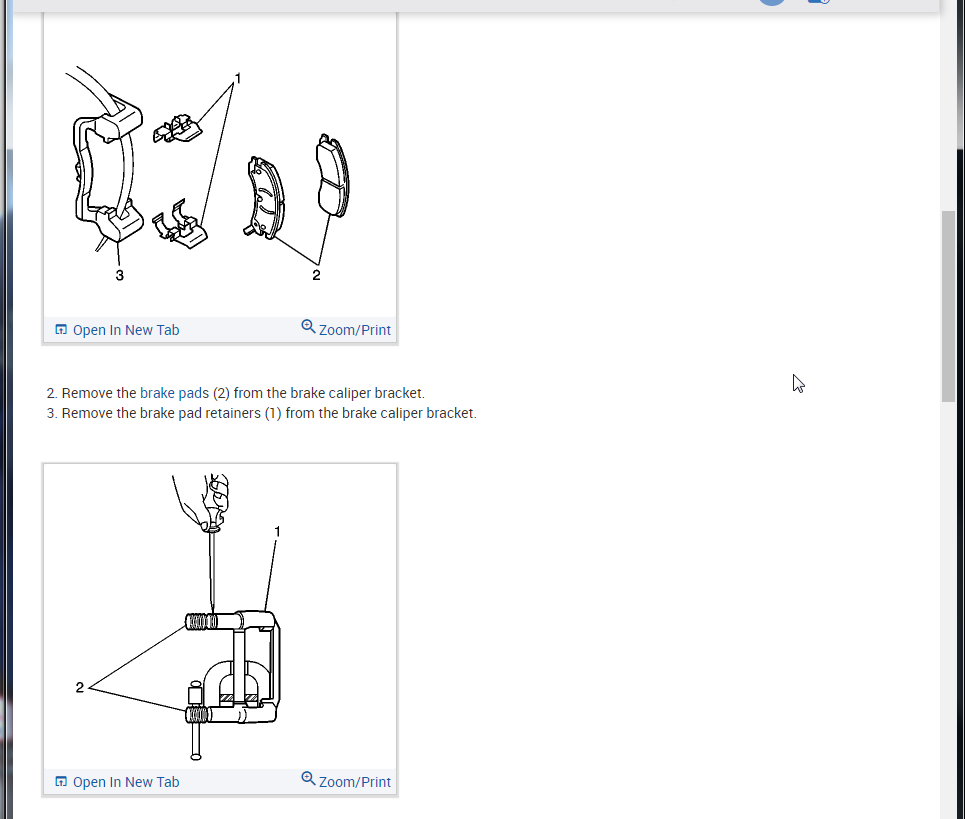
Task: Select step 2 text 'Remove the brake pads'
Action: pos(135,393)
